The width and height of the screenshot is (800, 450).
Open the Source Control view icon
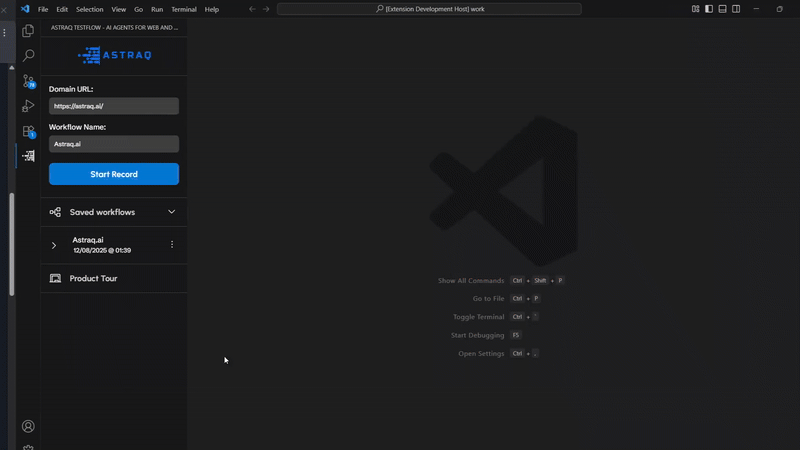coord(28,81)
